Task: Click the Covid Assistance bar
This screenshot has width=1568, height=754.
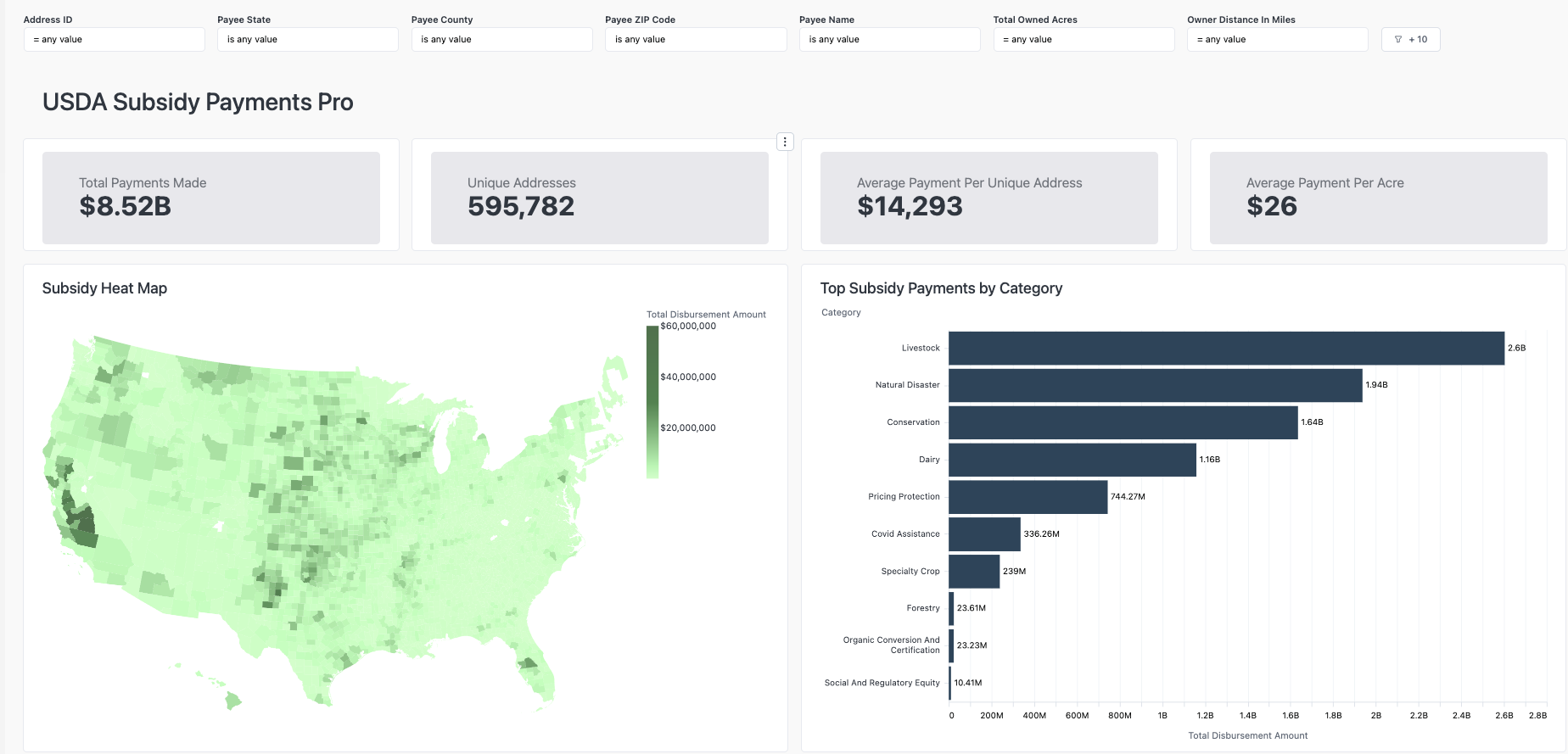Action: 984,534
